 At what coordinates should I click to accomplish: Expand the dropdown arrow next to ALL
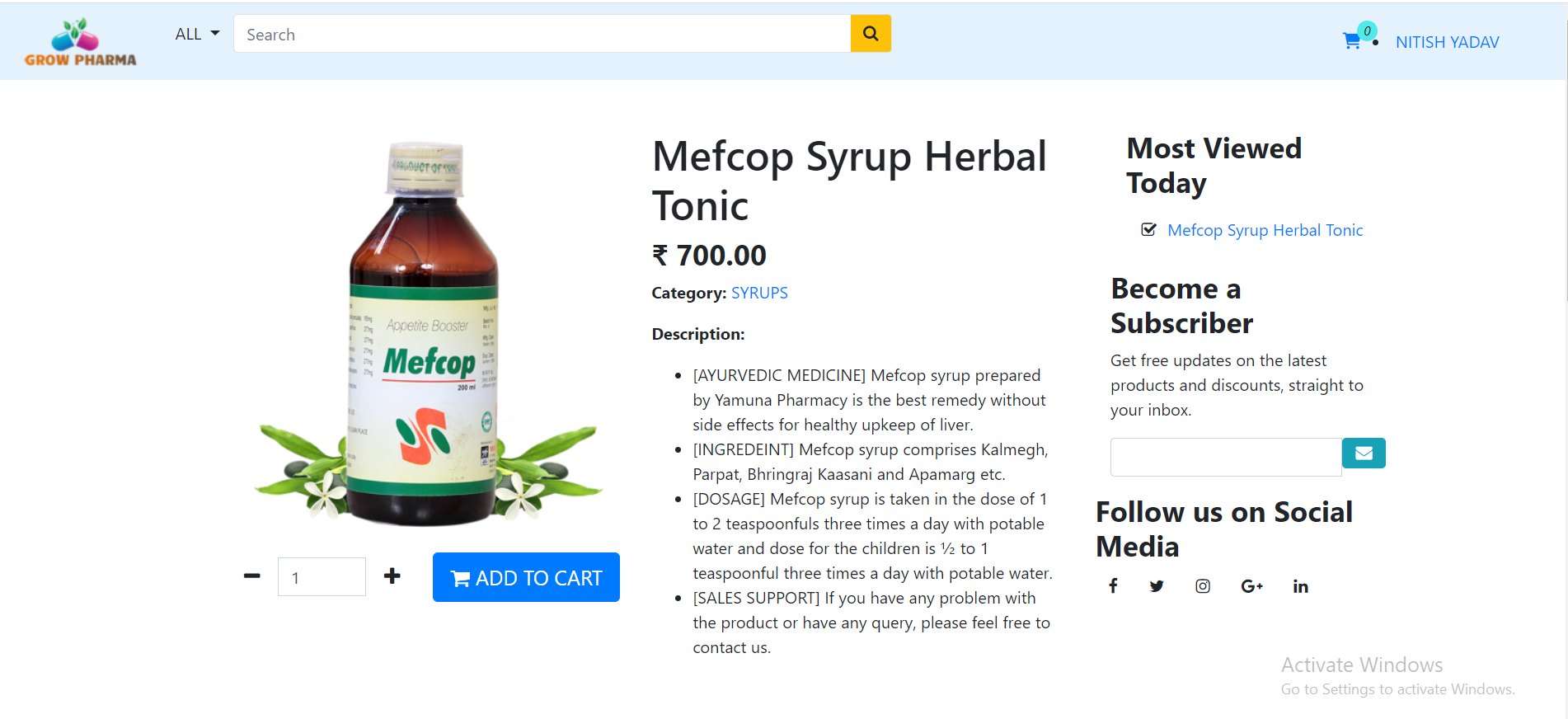click(x=216, y=34)
